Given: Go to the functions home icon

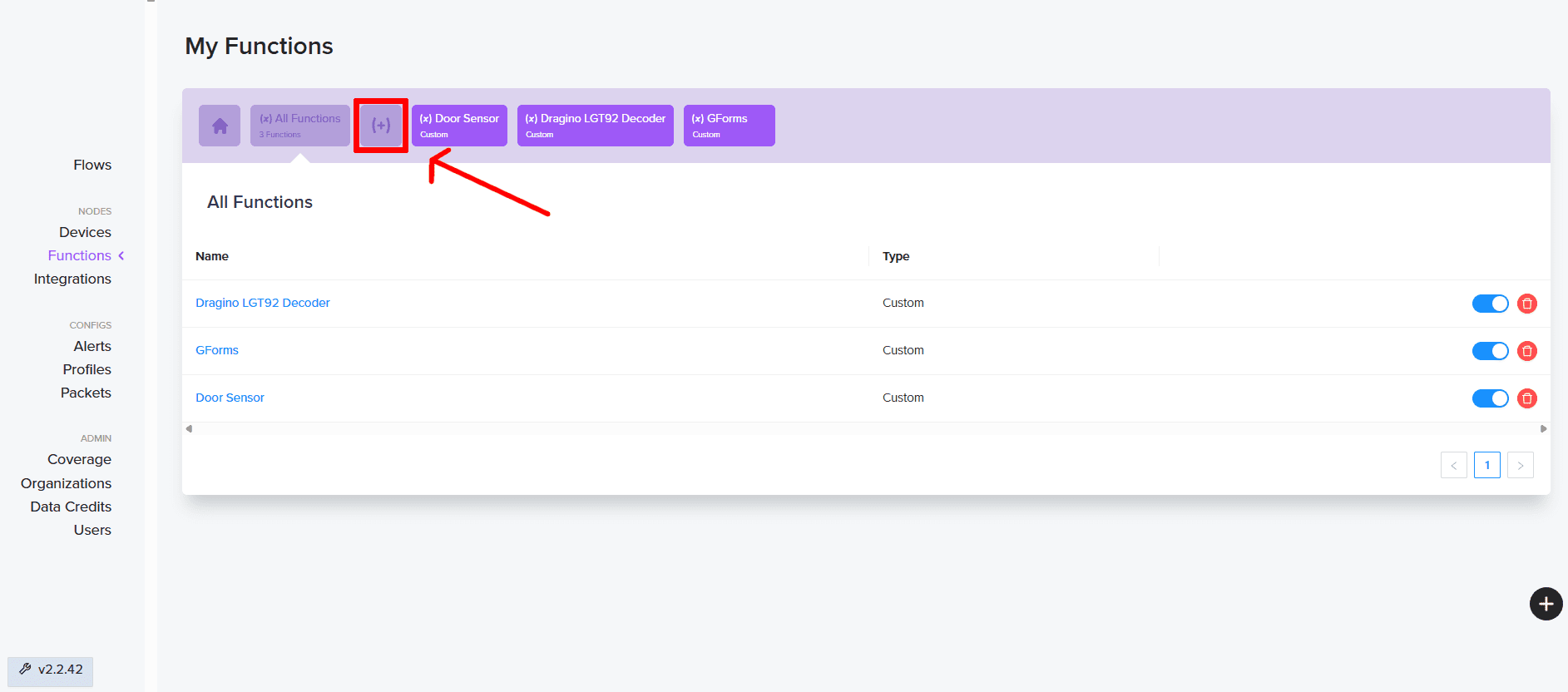Looking at the screenshot, I should click(220, 126).
